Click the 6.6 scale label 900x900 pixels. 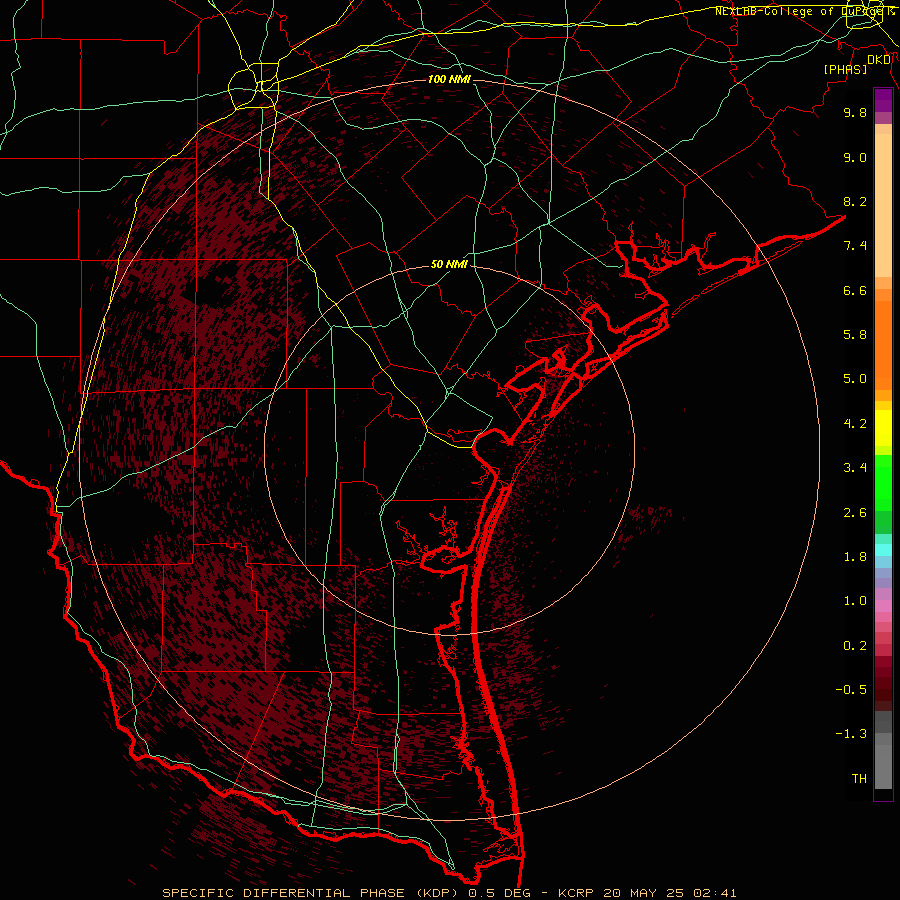coord(855,291)
